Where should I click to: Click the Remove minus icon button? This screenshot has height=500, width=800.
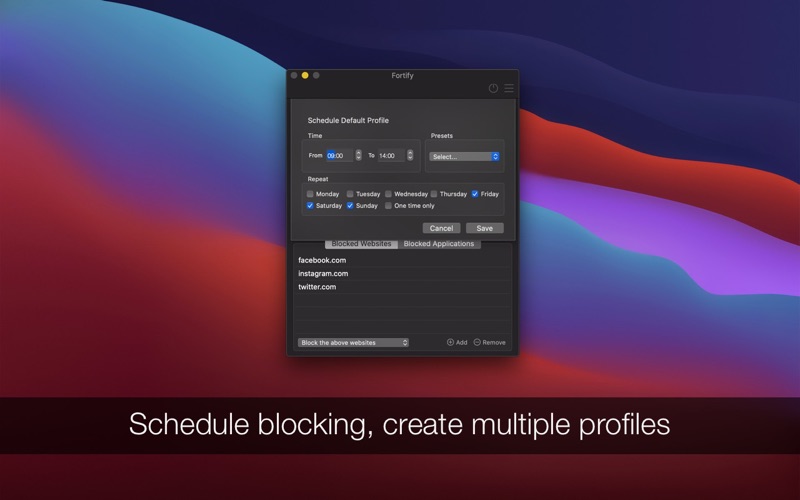coord(489,342)
